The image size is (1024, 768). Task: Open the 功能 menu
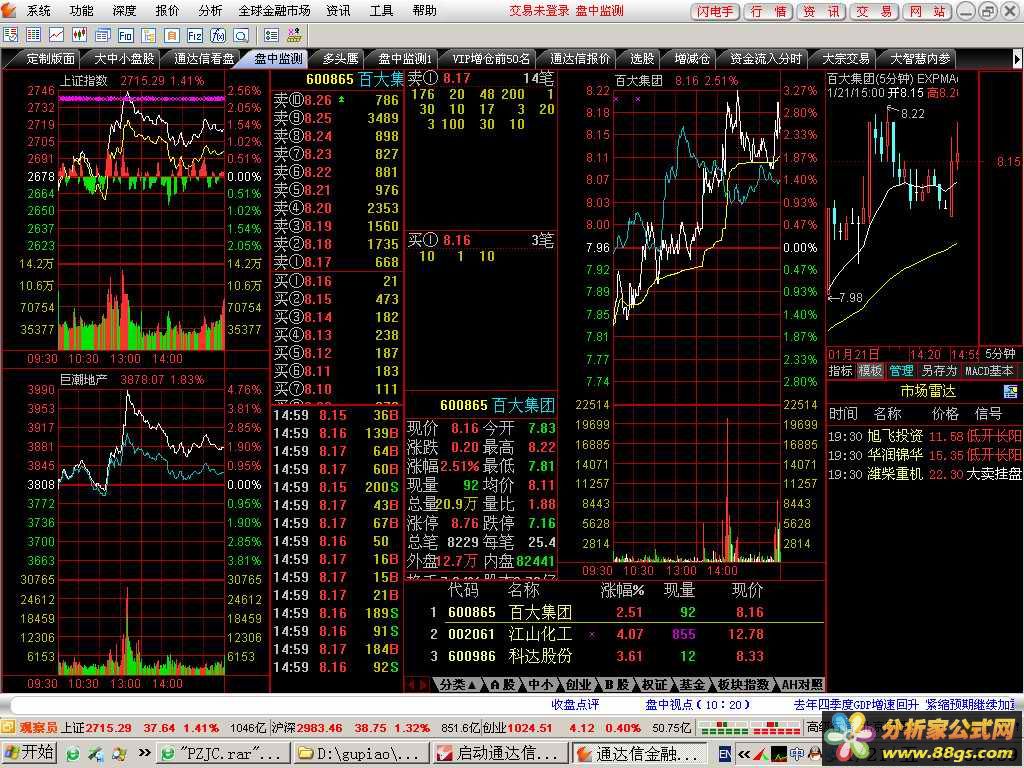click(82, 10)
